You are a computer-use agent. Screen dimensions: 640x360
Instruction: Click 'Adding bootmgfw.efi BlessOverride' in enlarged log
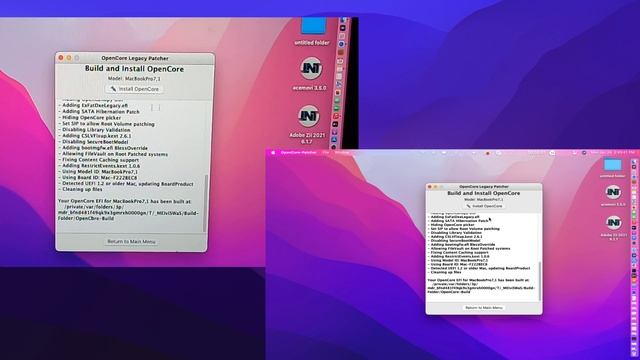103,148
